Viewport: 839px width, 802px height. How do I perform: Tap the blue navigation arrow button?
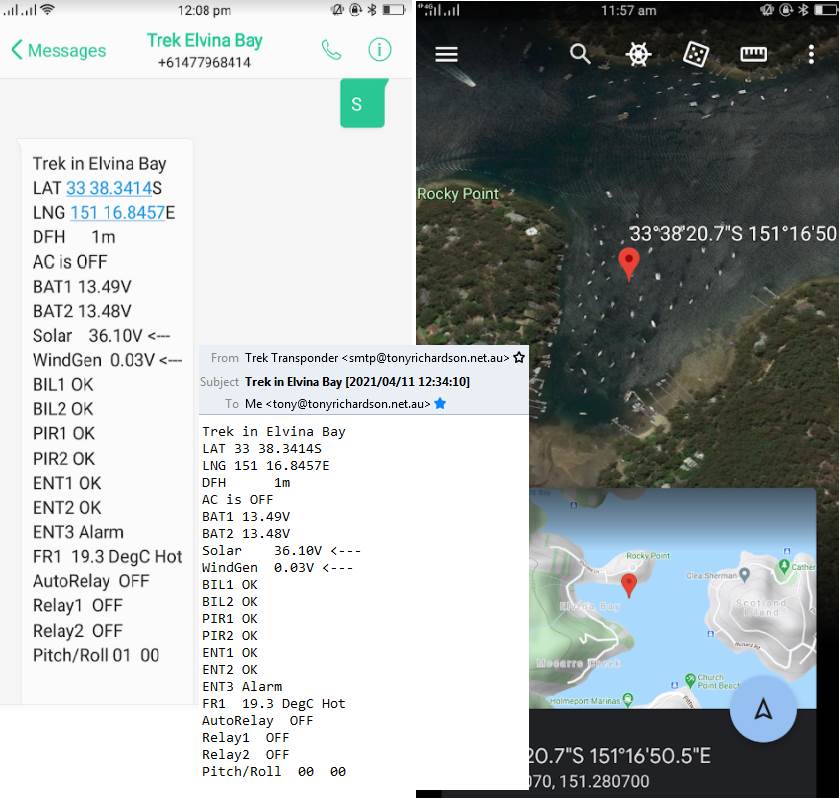point(763,709)
